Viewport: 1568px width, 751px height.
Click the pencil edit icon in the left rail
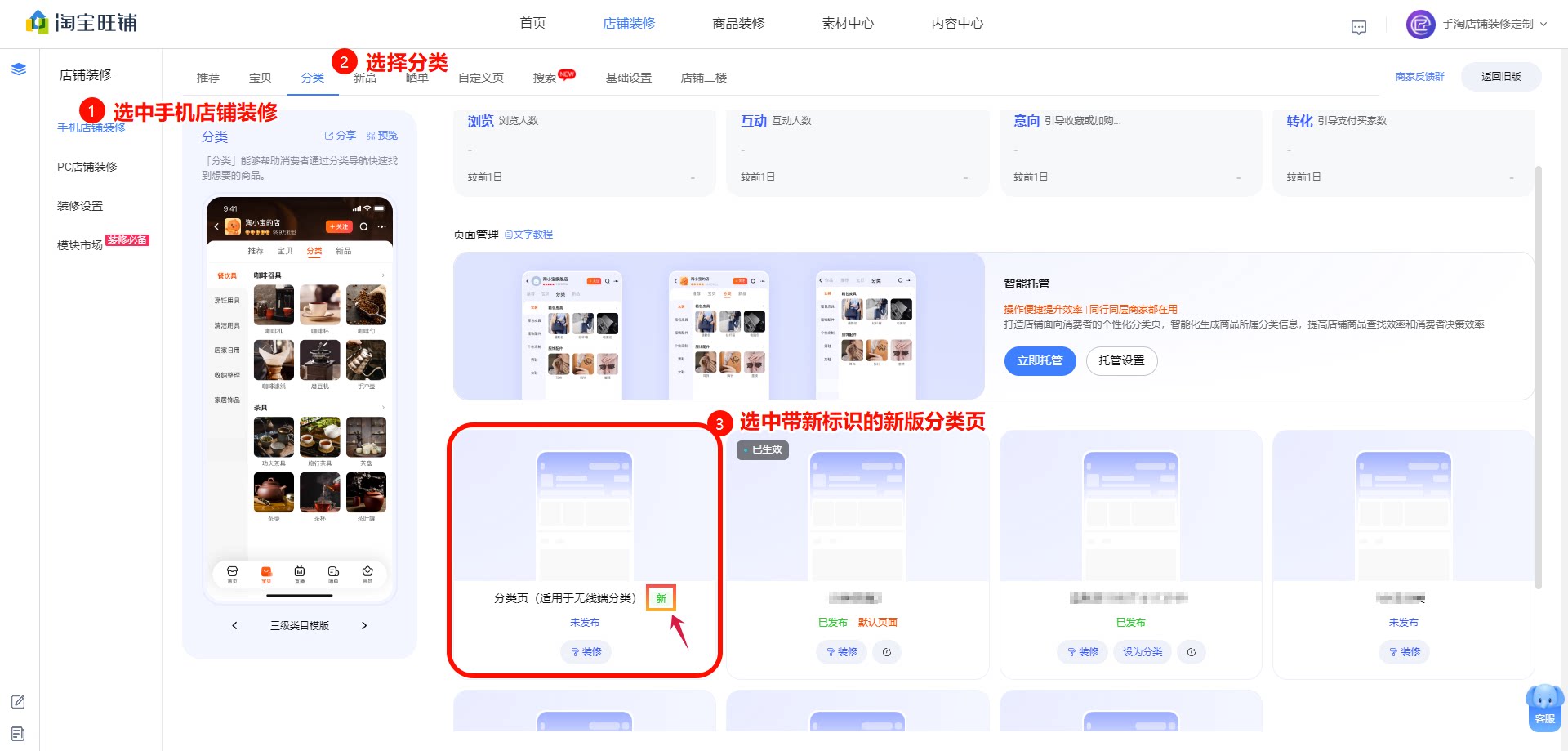[18, 702]
